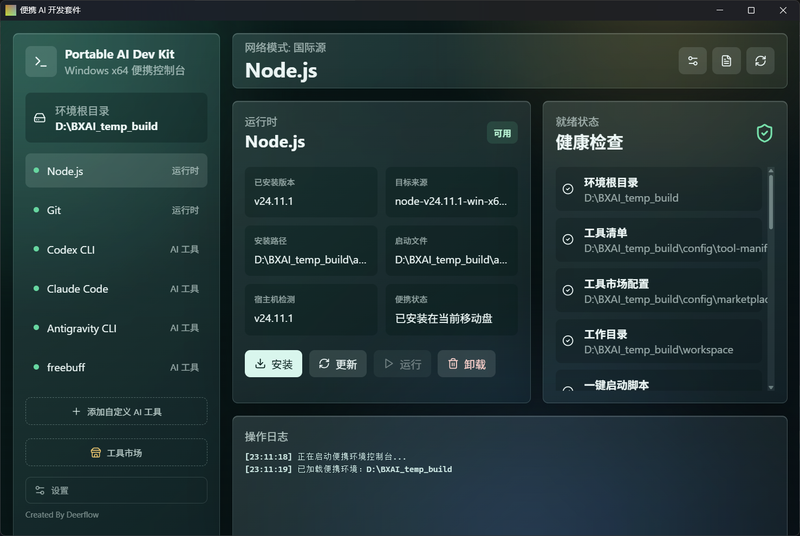Click the 环境根目录 path card in the sidebar
Image resolution: width=800 pixels, height=536 pixels.
click(116, 118)
